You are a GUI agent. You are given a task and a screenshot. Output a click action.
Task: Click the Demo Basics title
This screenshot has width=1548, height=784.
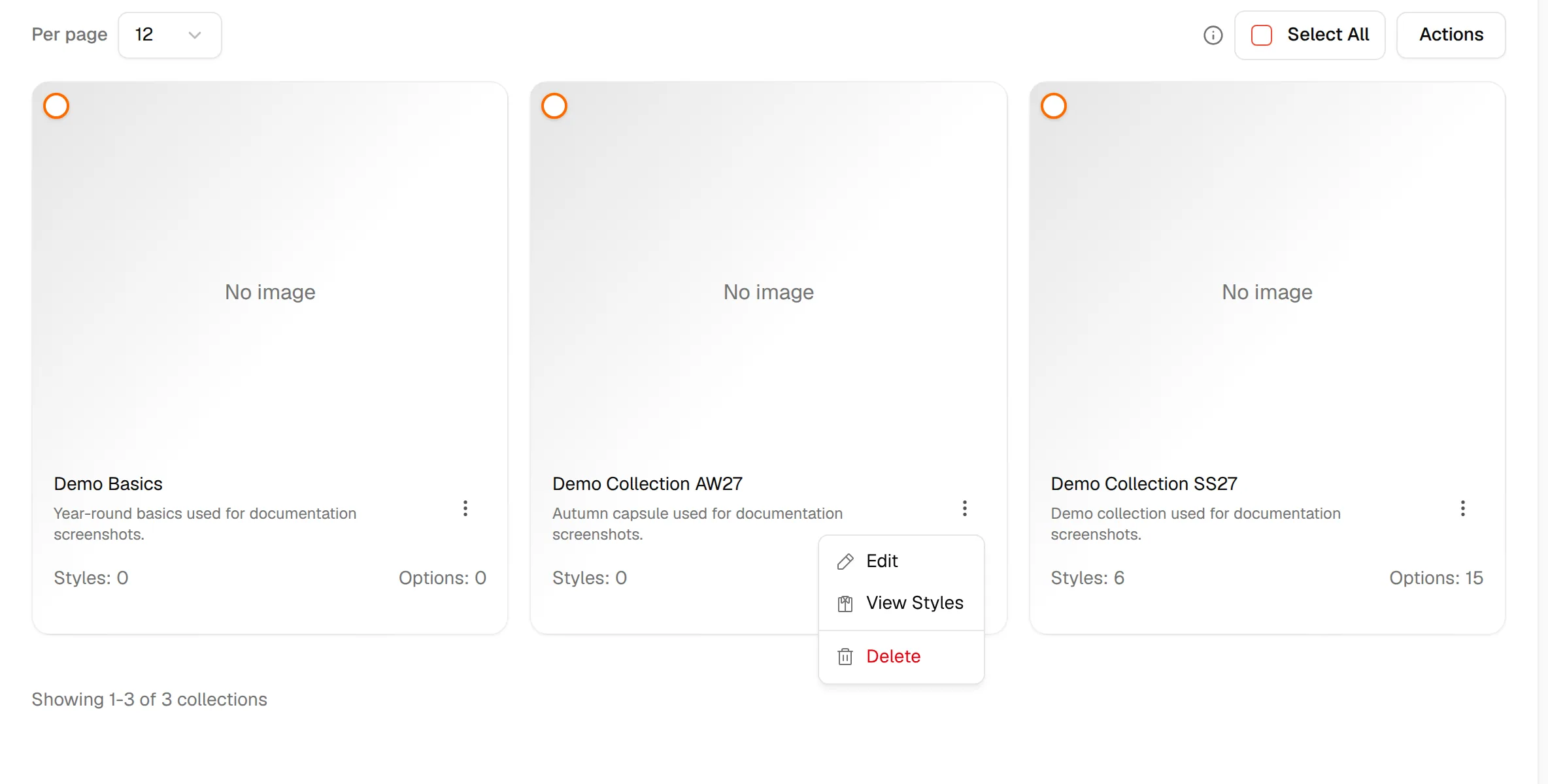(108, 484)
